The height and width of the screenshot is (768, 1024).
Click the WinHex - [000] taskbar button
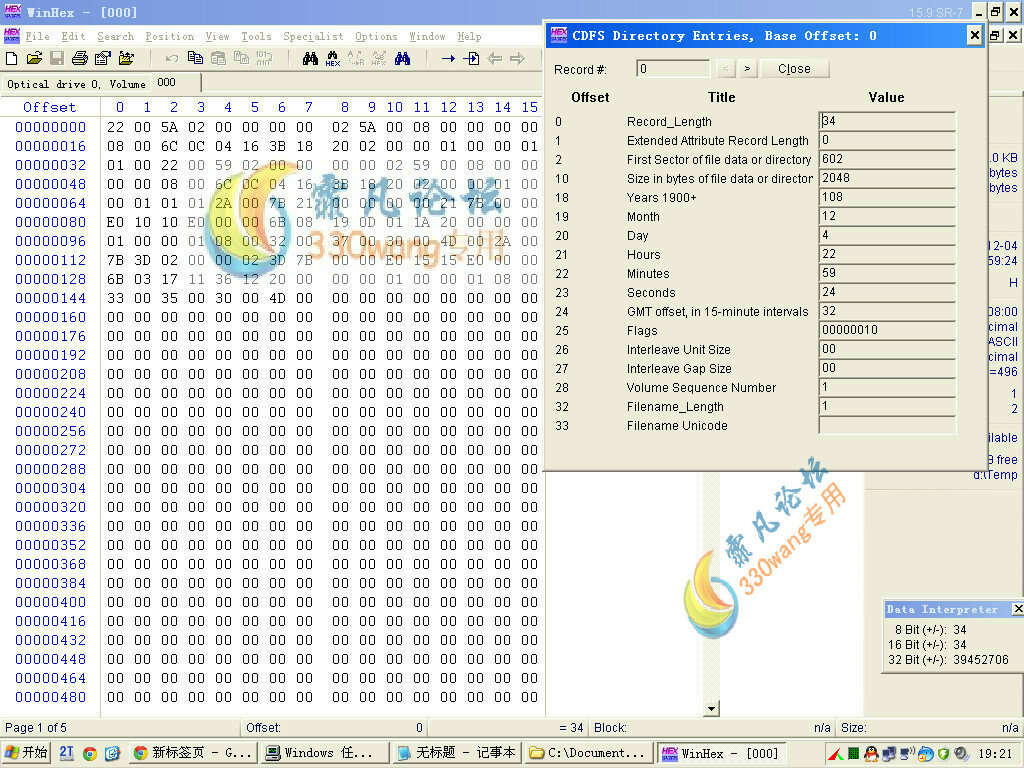click(722, 753)
